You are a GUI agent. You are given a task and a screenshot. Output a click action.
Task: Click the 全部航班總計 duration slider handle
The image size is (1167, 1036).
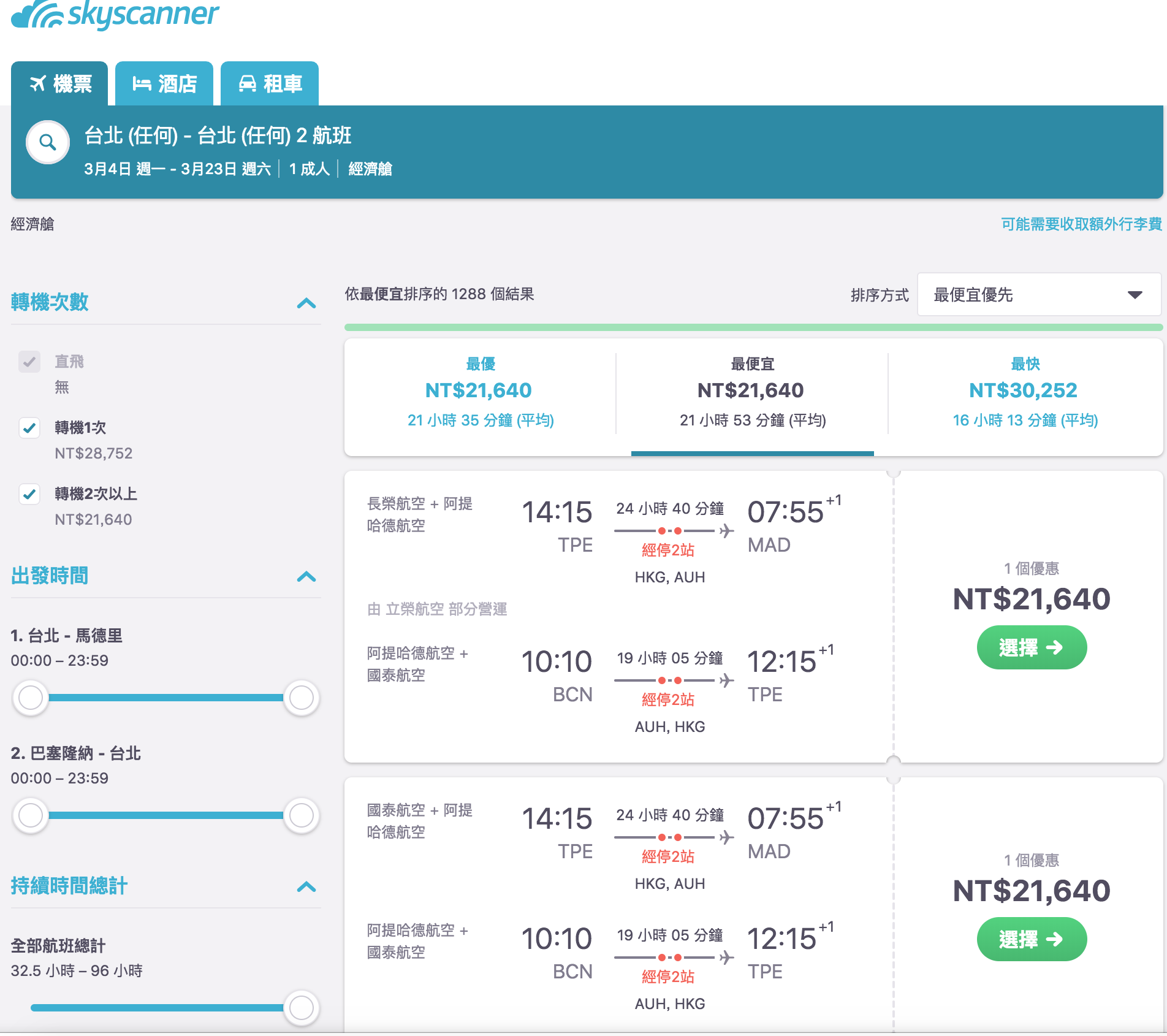point(302,1008)
